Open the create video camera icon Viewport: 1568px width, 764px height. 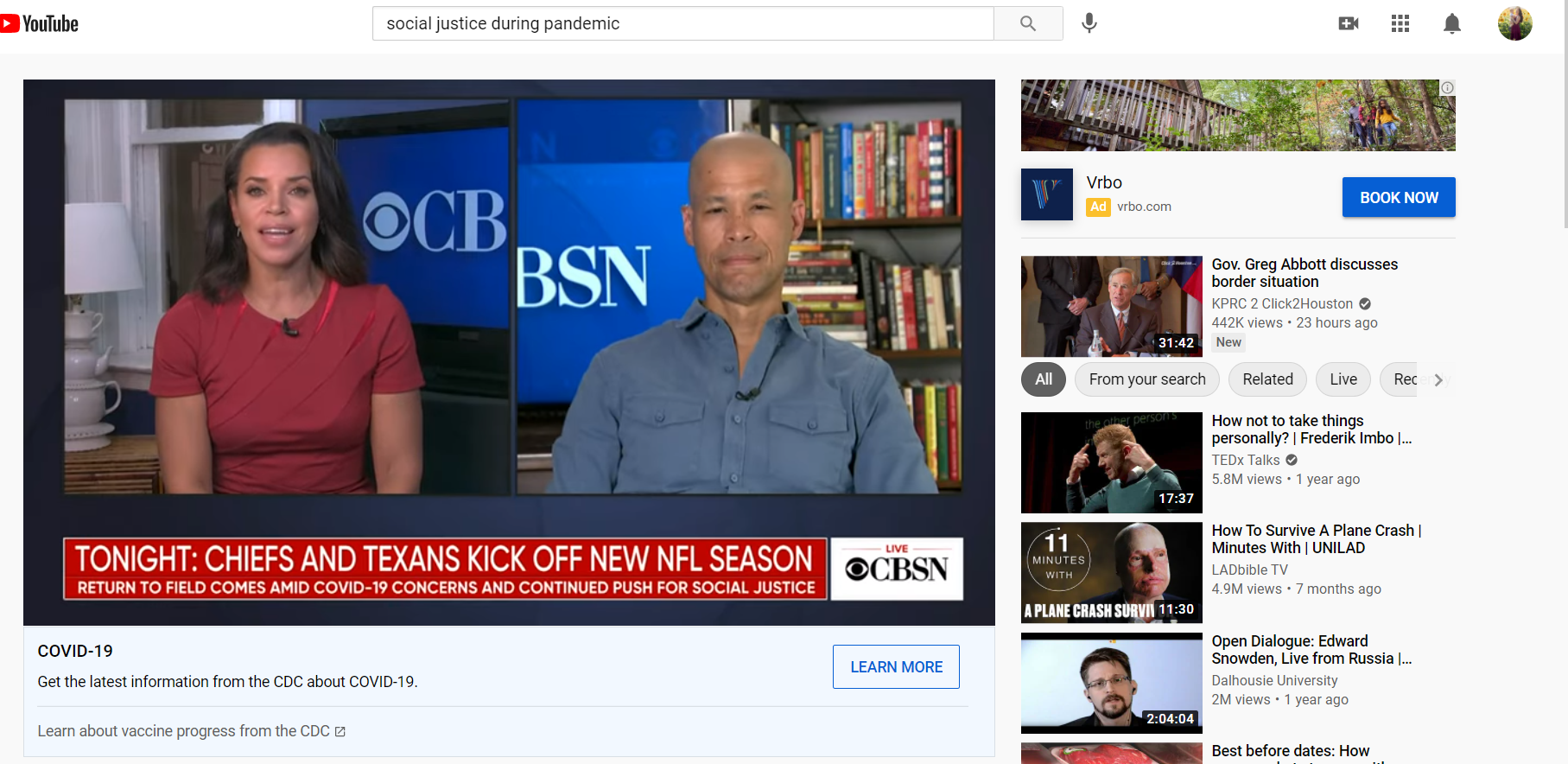coord(1348,23)
